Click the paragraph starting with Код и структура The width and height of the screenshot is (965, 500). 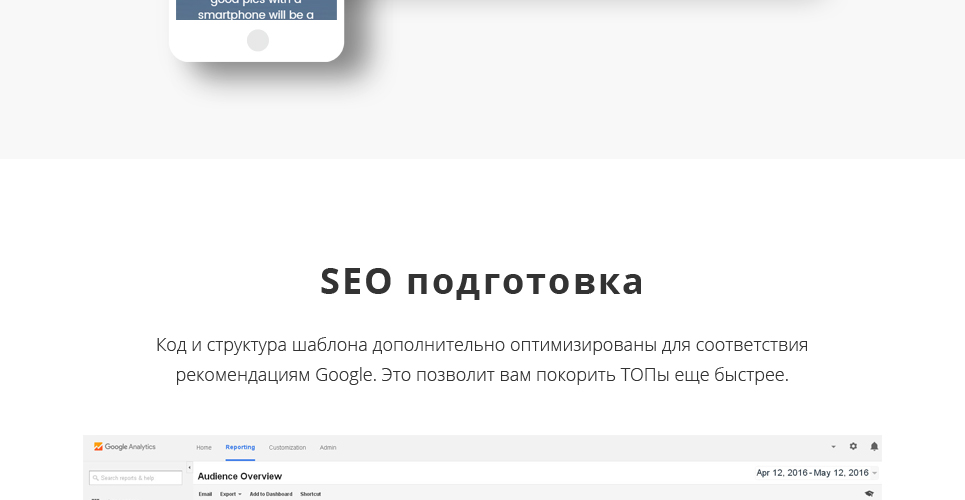pos(482,360)
